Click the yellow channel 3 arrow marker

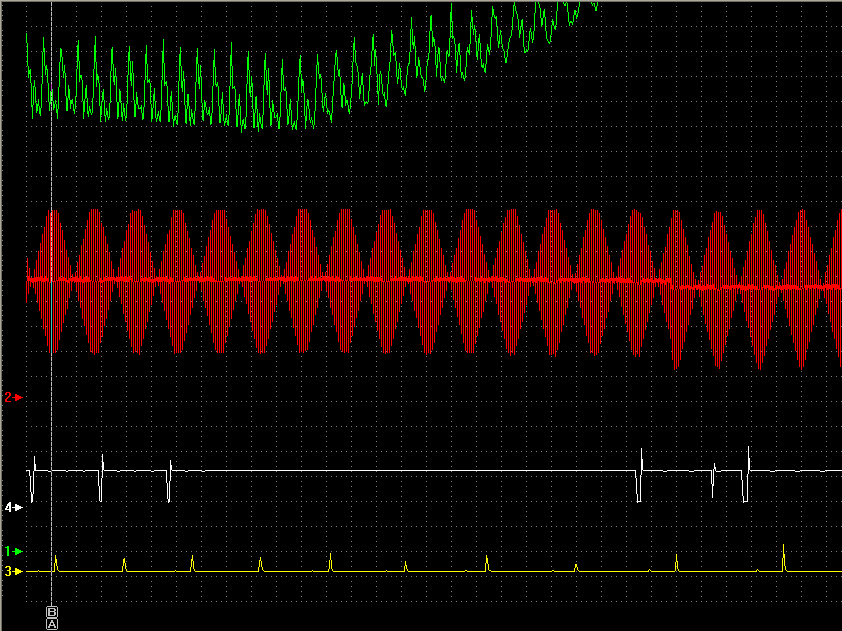point(13,571)
